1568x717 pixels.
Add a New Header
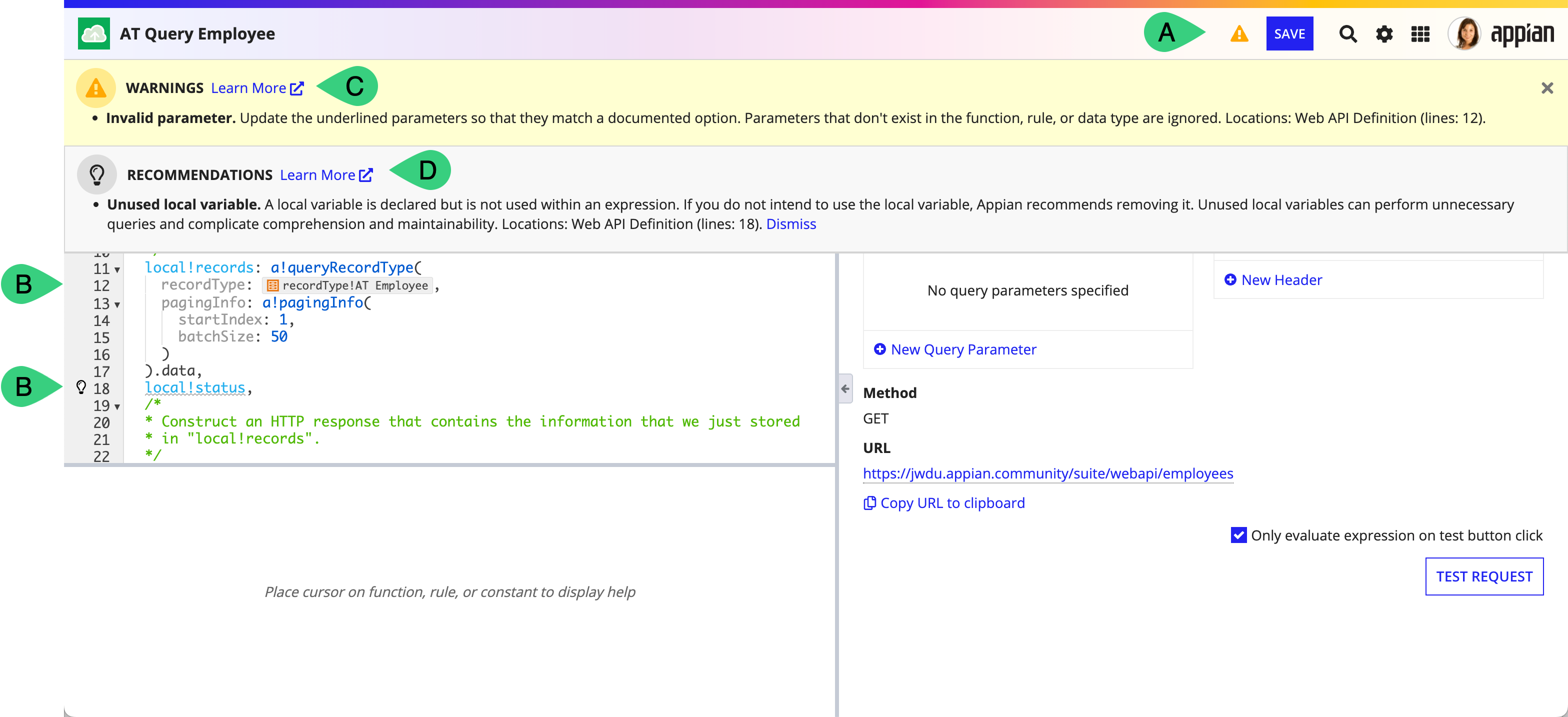click(x=1273, y=280)
